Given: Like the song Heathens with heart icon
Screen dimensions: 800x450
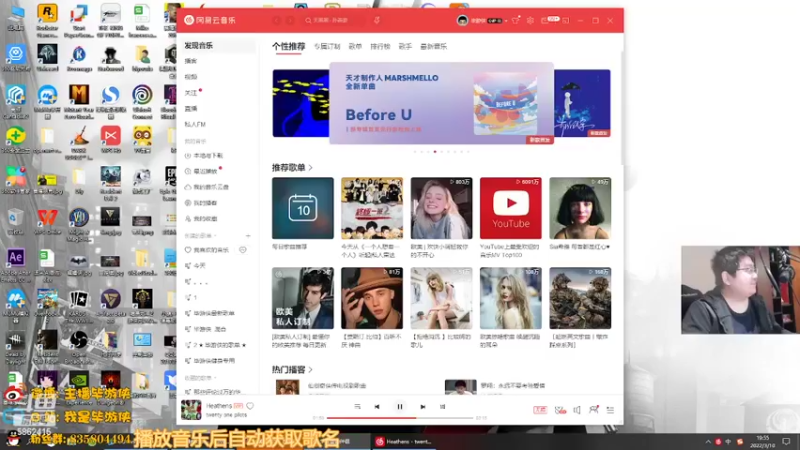Looking at the screenshot, I should [250, 406].
